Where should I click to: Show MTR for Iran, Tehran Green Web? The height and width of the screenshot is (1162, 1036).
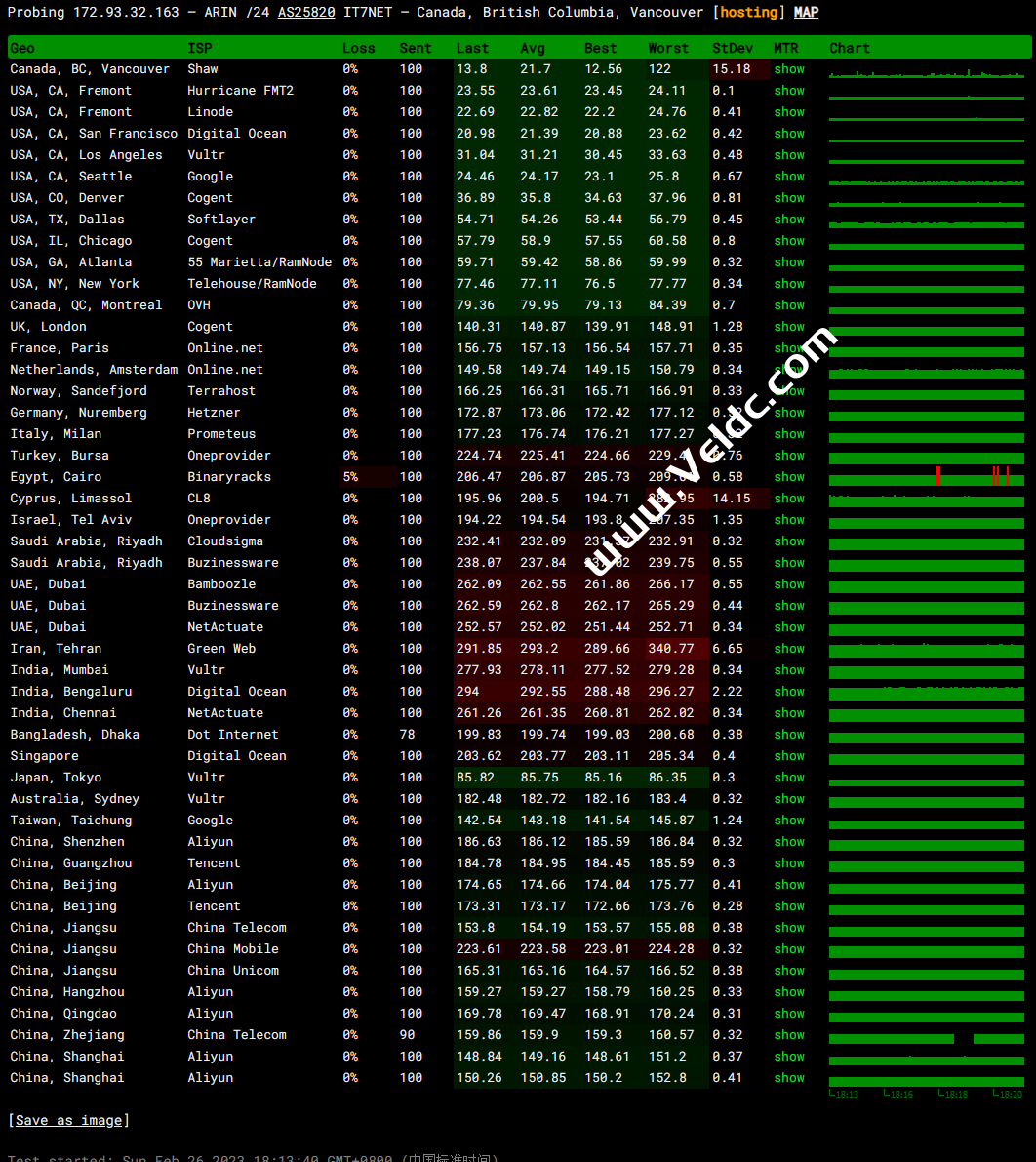click(x=789, y=649)
